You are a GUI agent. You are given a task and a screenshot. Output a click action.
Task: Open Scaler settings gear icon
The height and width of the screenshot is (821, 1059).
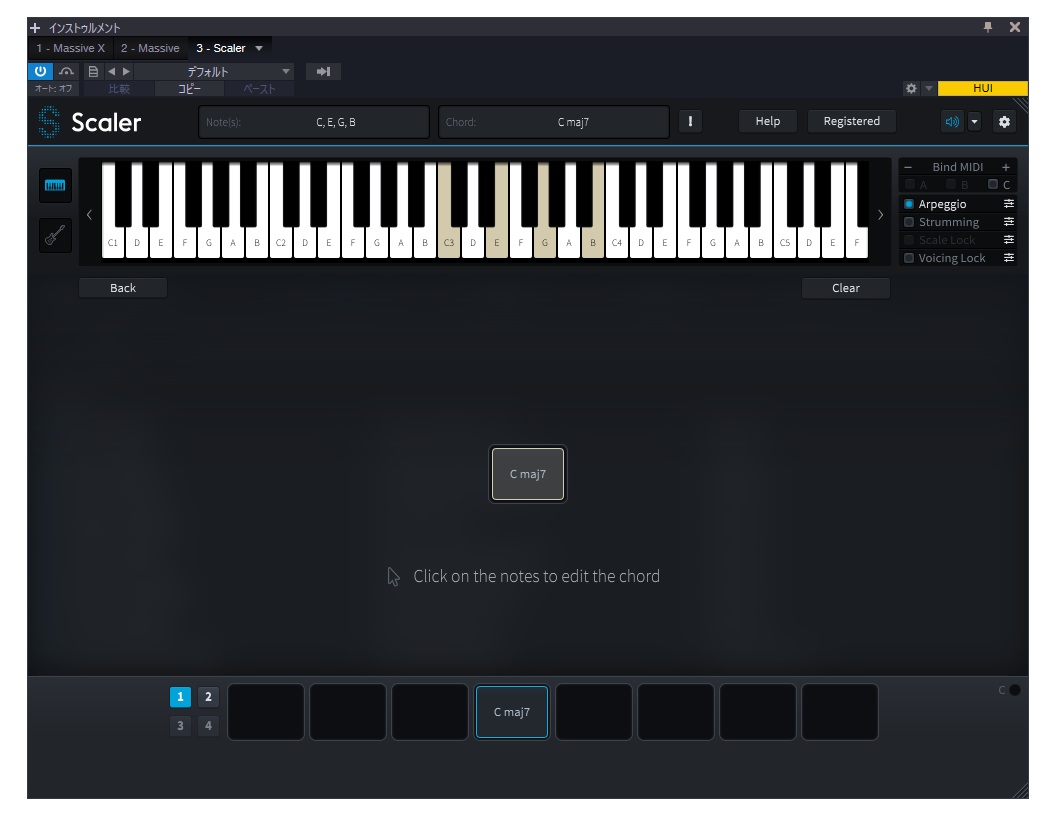tap(1004, 122)
